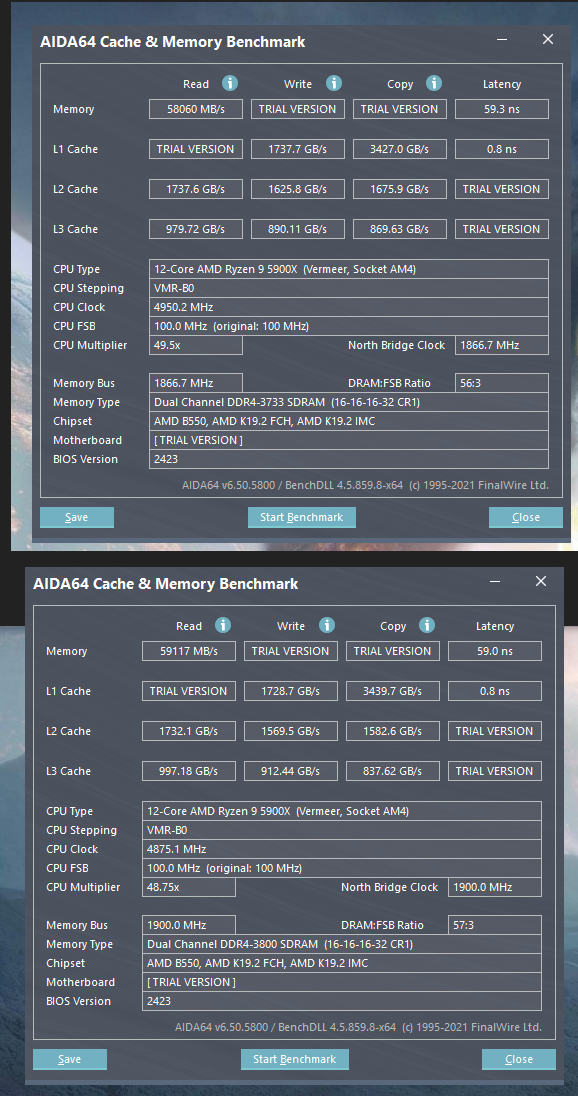The width and height of the screenshot is (578, 1096).
Task: Click Save button in bottom benchmark window
Action: point(70,1059)
